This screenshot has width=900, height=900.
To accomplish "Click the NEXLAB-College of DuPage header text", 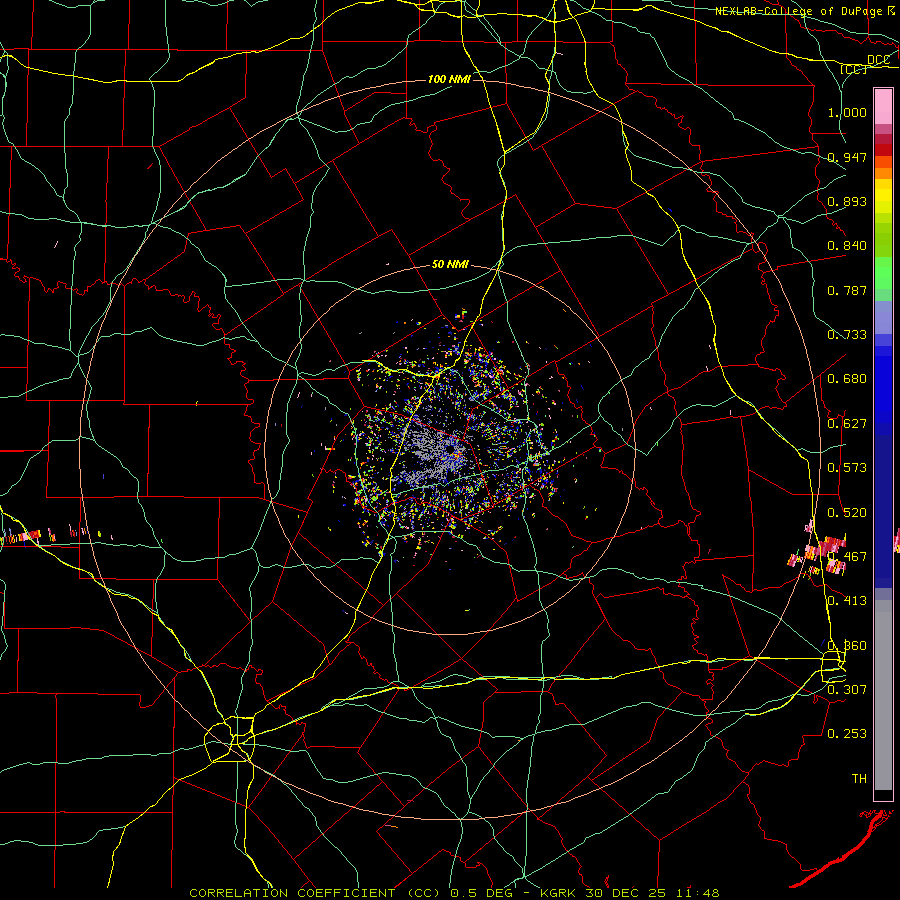I will pos(799,11).
